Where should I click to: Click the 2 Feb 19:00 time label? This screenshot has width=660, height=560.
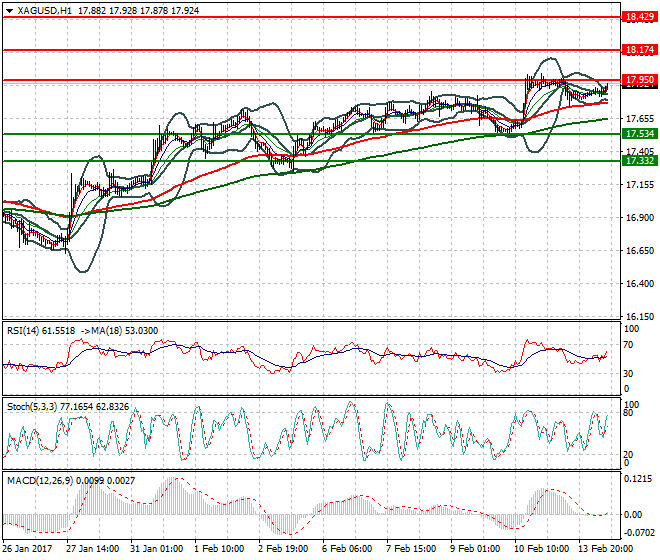point(283,549)
